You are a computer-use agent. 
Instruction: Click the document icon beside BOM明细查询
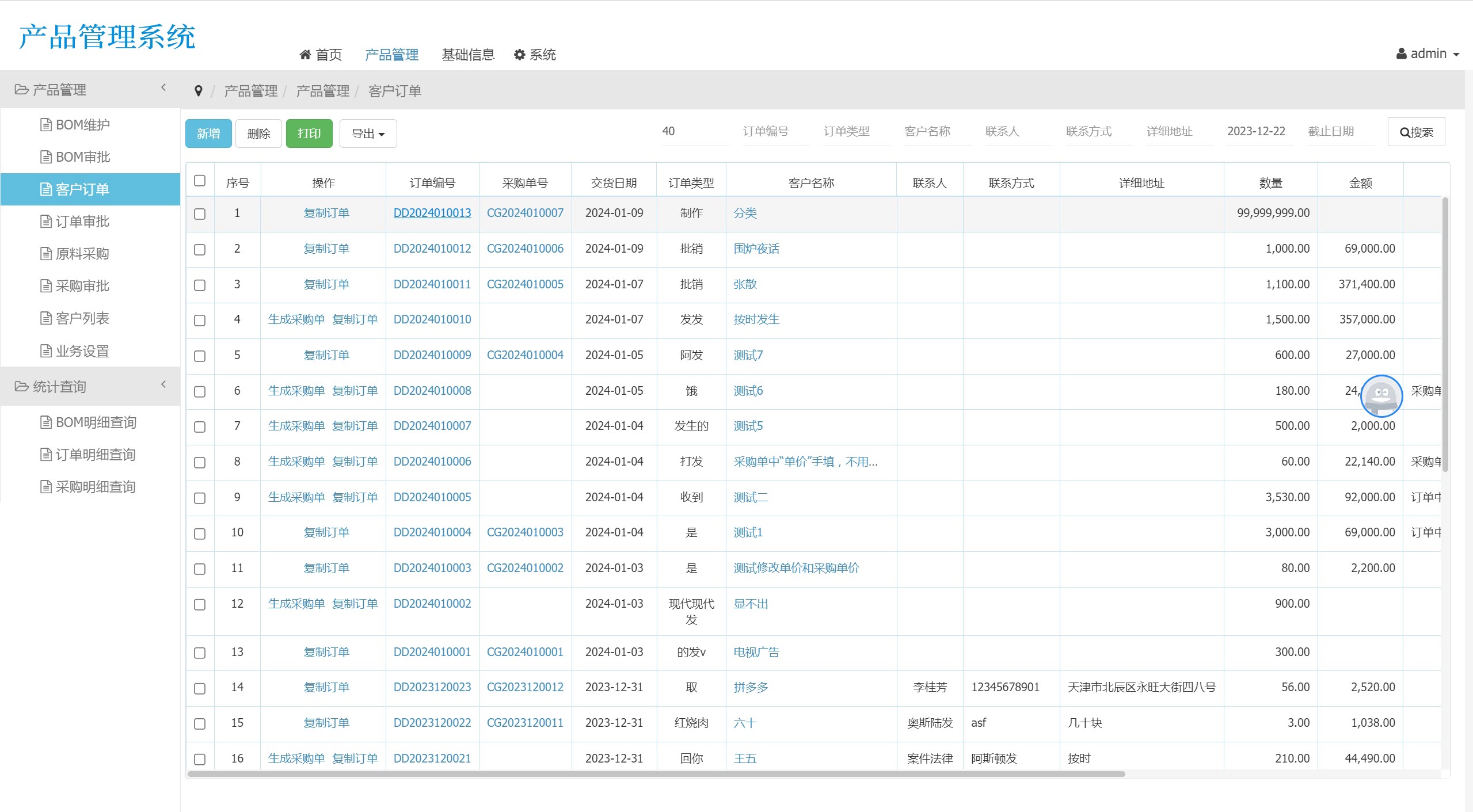click(x=46, y=422)
